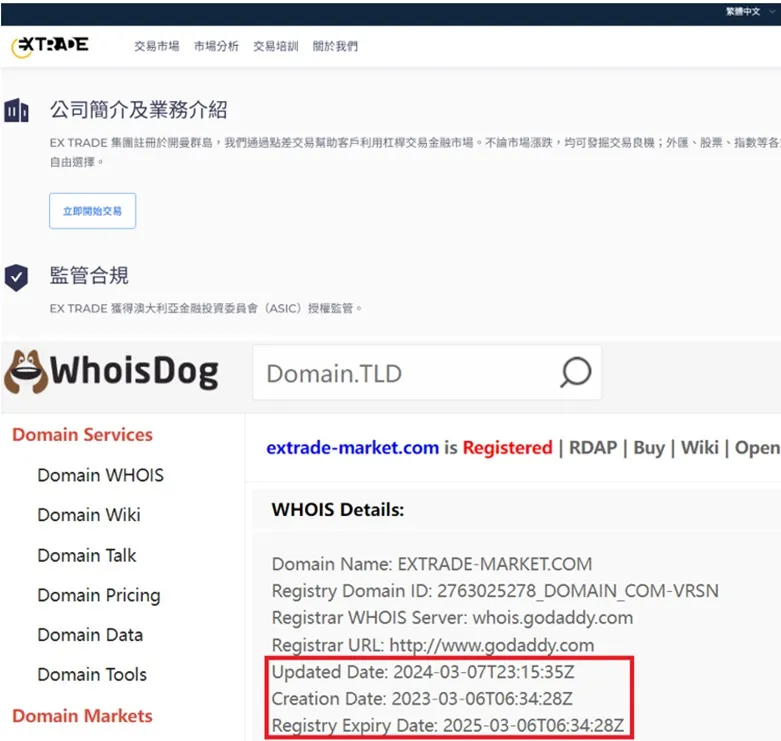Open the Domain Data page

90,635
